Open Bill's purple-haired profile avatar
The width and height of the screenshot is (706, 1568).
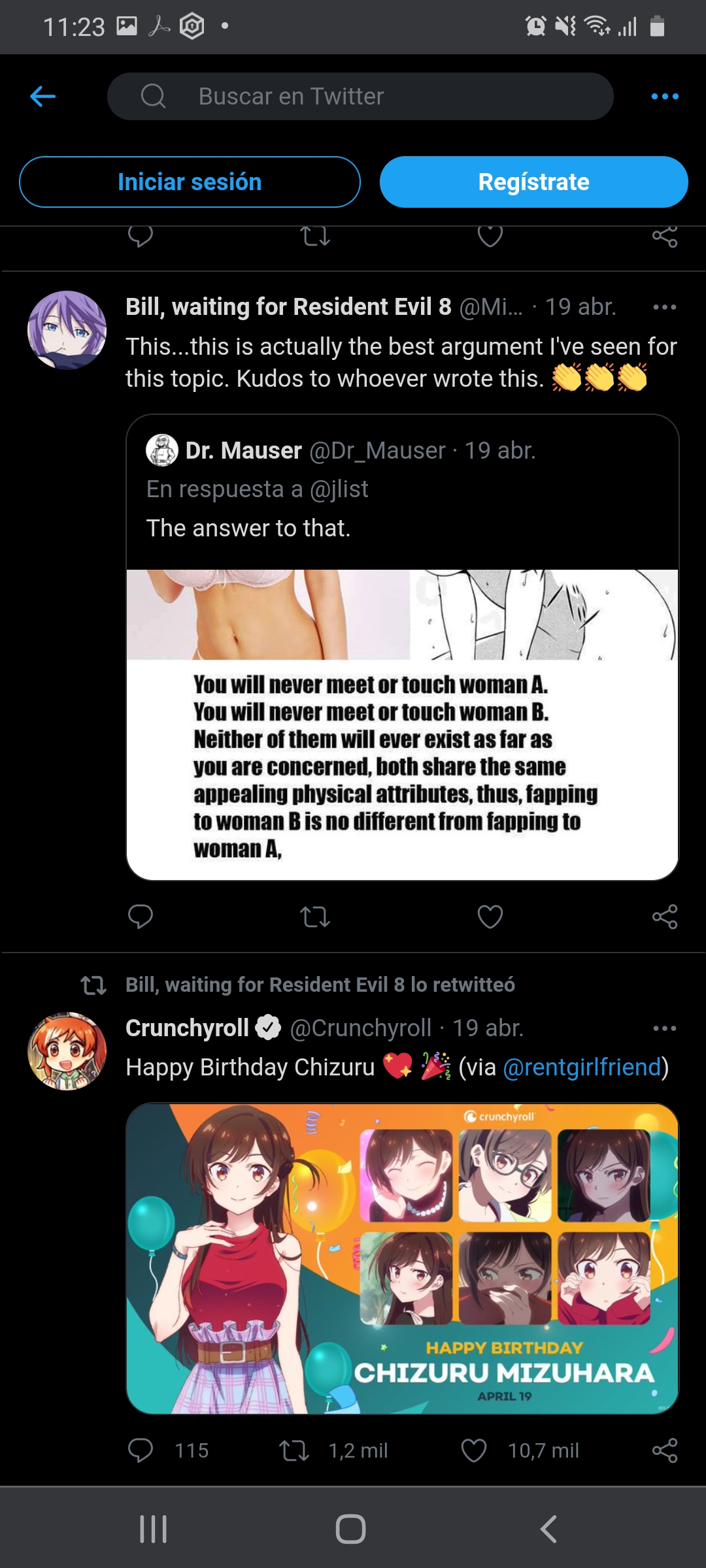point(67,330)
